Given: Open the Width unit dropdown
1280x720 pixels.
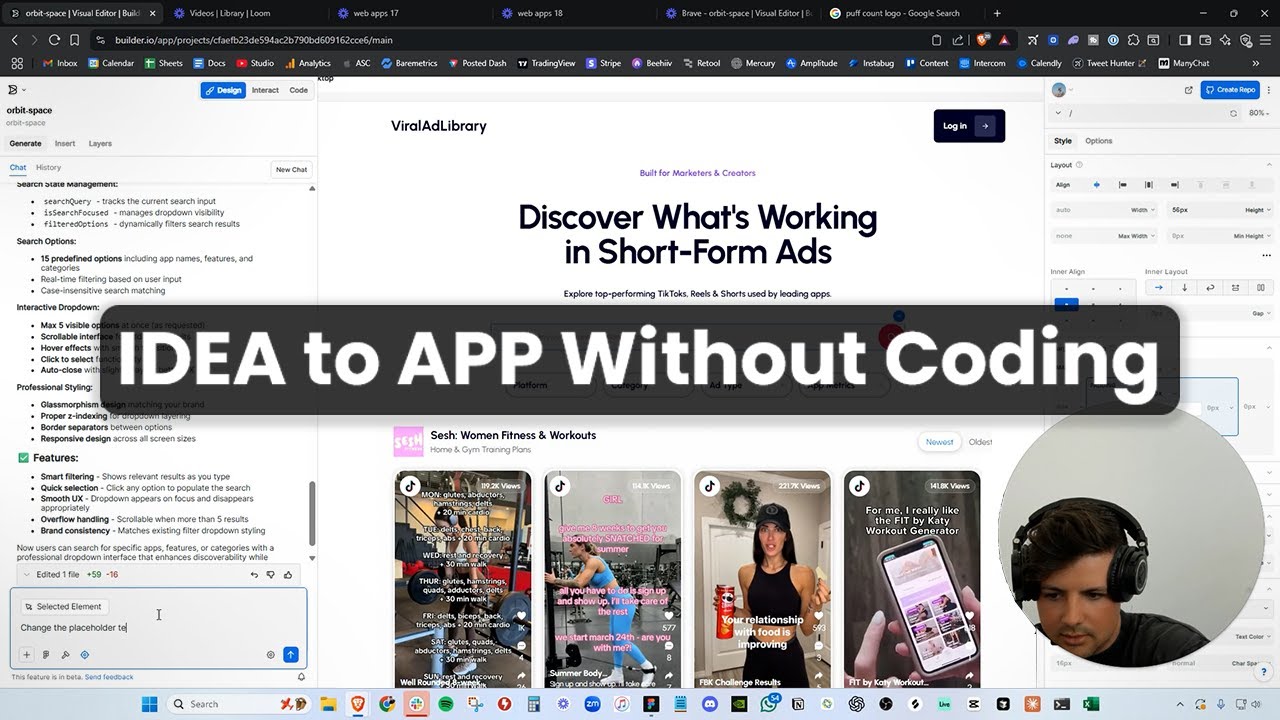Looking at the screenshot, I should (x=1143, y=210).
